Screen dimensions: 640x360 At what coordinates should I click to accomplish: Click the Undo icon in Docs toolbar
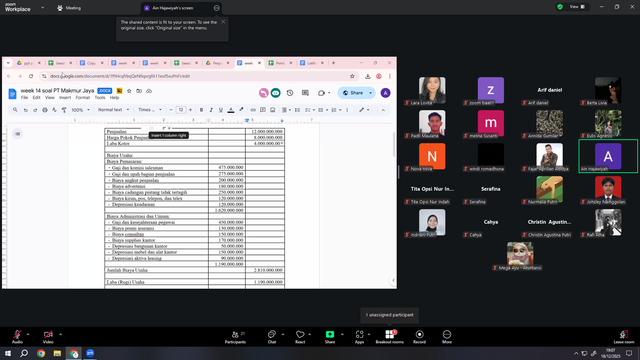25,110
